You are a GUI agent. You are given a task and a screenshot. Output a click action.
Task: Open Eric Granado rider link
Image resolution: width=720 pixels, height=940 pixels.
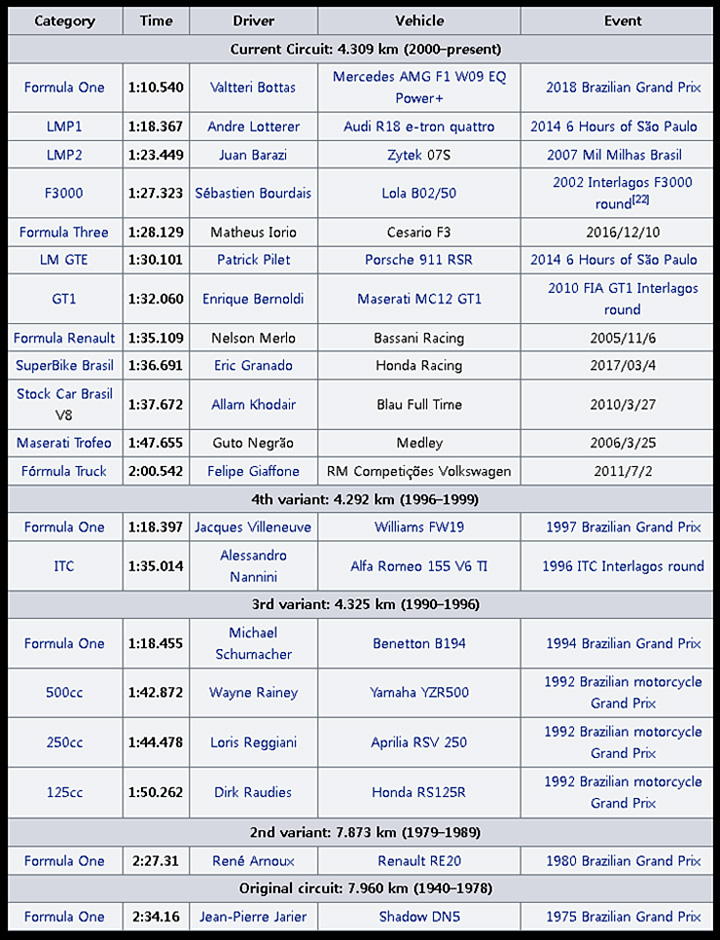253,365
